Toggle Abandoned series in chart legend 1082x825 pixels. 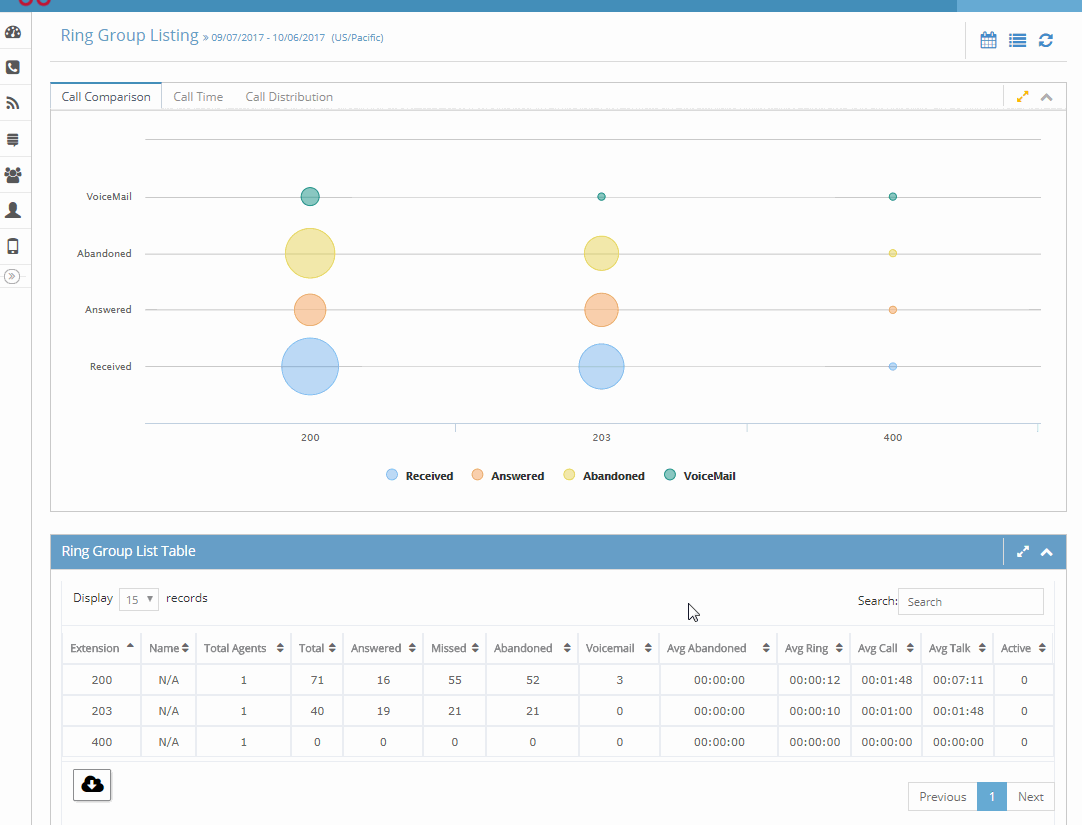(604, 476)
